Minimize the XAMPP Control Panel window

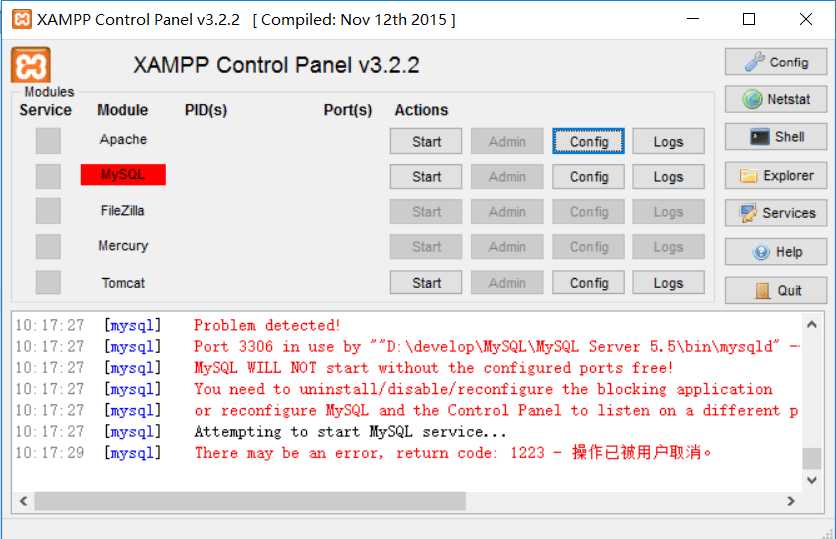[x=693, y=19]
